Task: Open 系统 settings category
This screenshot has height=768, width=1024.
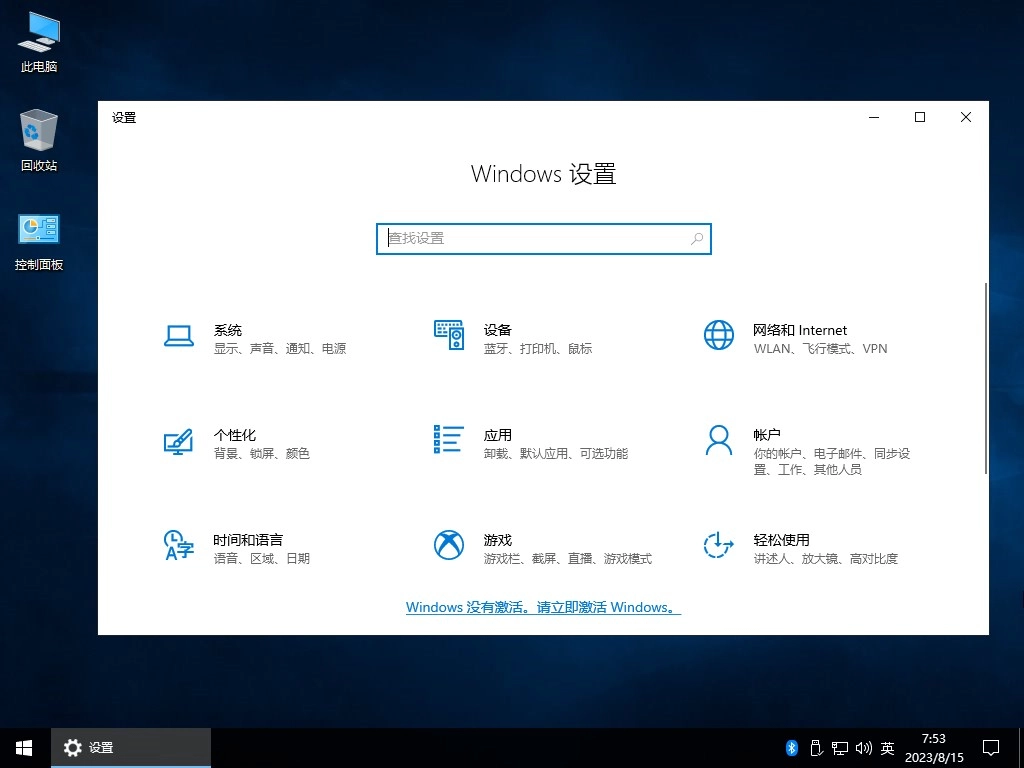Action: pyautogui.click(x=228, y=337)
